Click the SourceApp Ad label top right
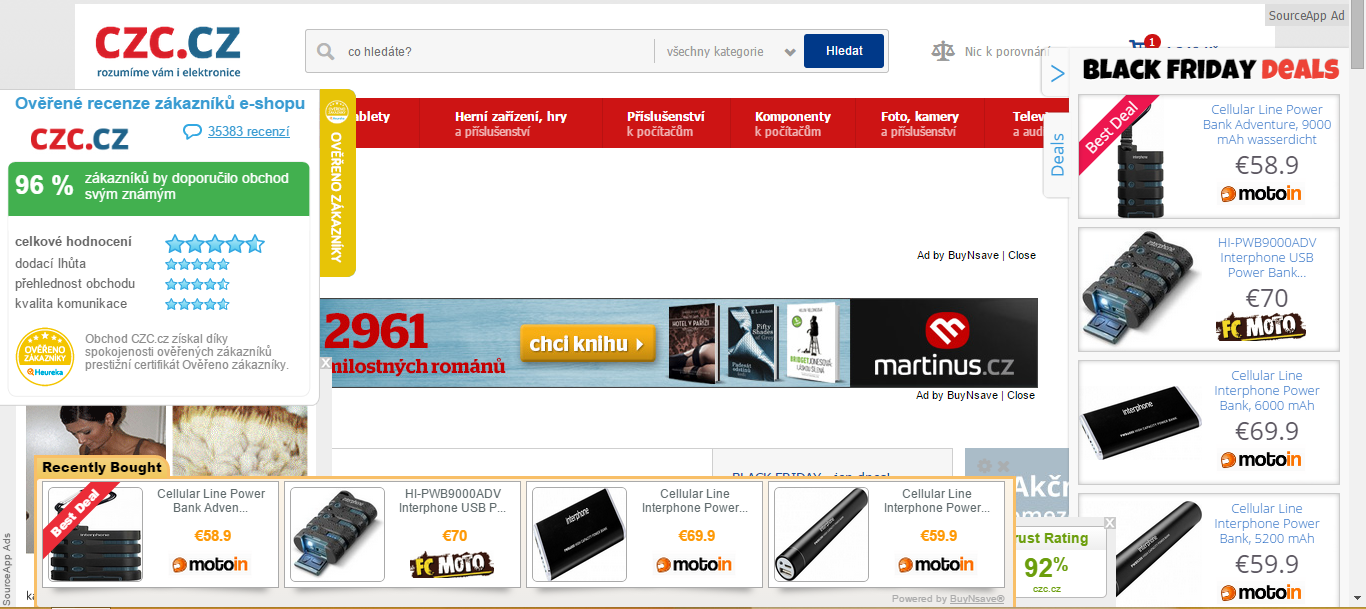 (1306, 15)
